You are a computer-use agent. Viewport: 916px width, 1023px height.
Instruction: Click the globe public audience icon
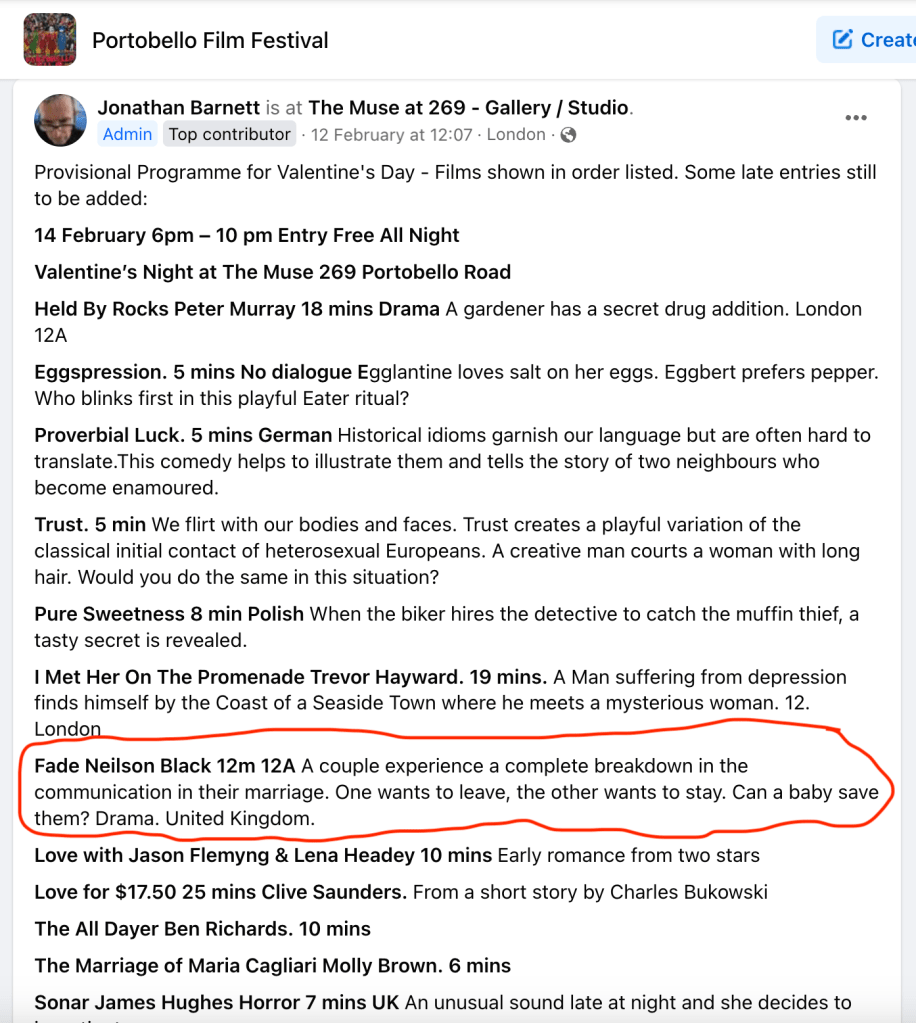[568, 134]
